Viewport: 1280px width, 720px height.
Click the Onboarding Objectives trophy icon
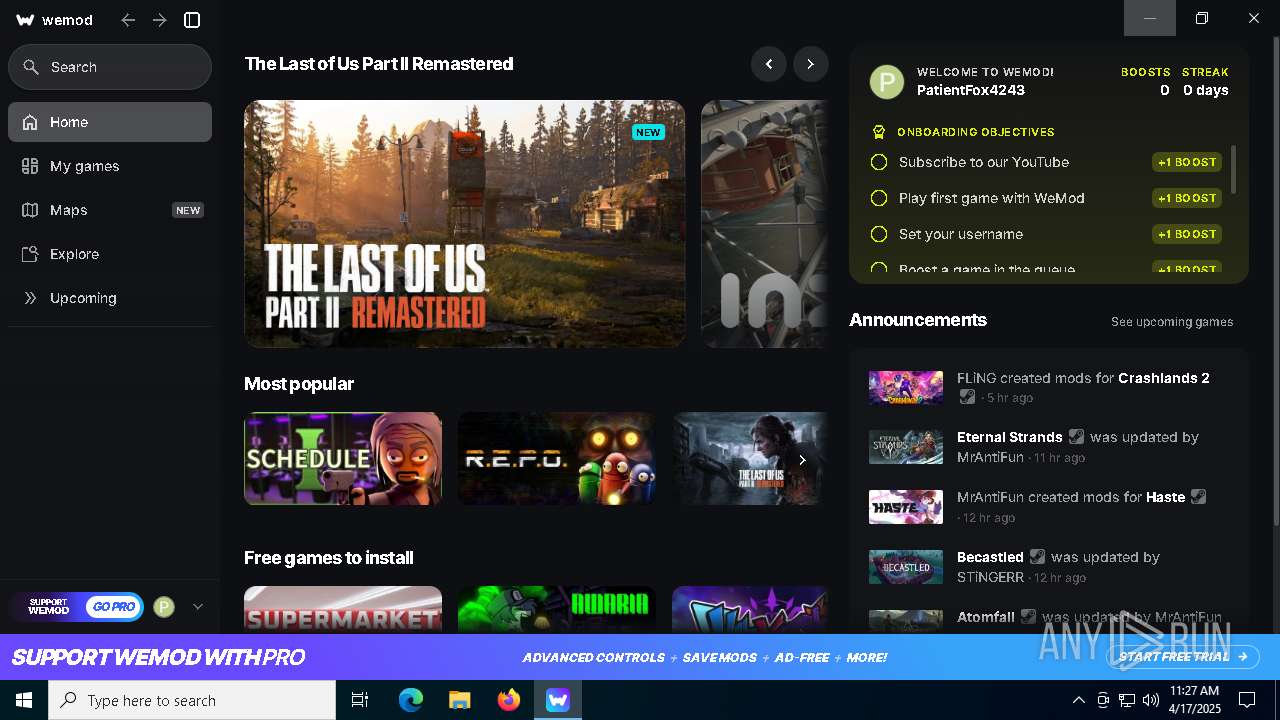pyautogui.click(x=879, y=132)
